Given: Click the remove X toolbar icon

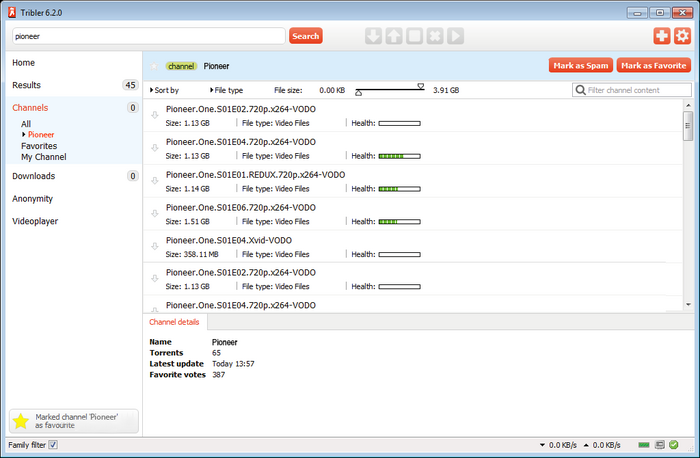Looking at the screenshot, I should pyautogui.click(x=435, y=36).
